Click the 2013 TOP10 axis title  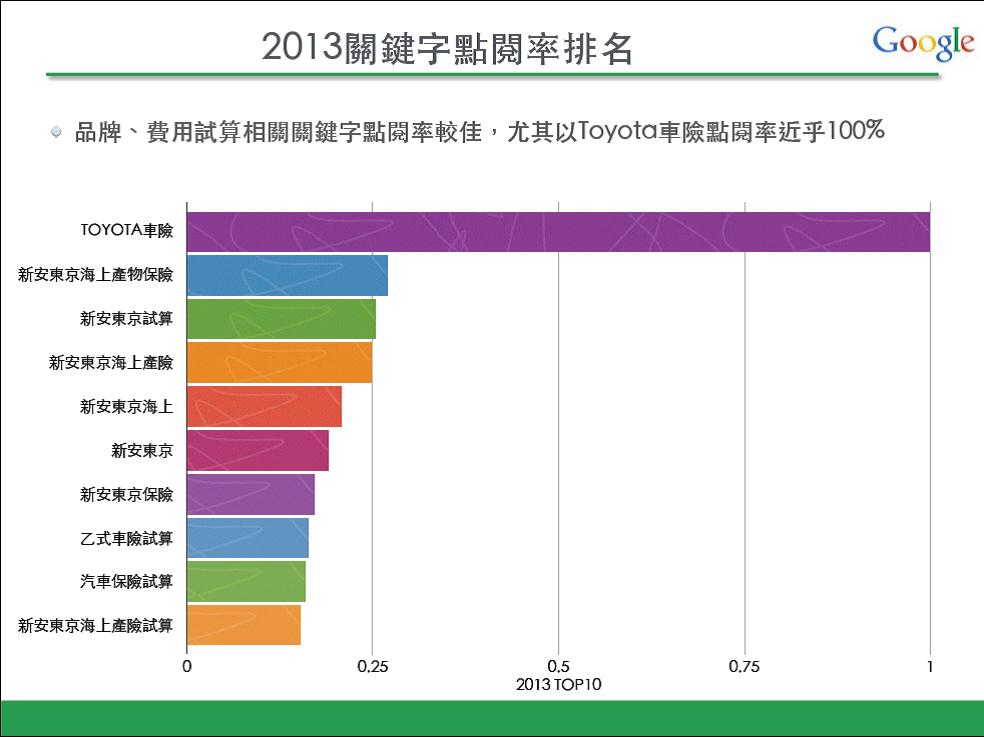[559, 684]
